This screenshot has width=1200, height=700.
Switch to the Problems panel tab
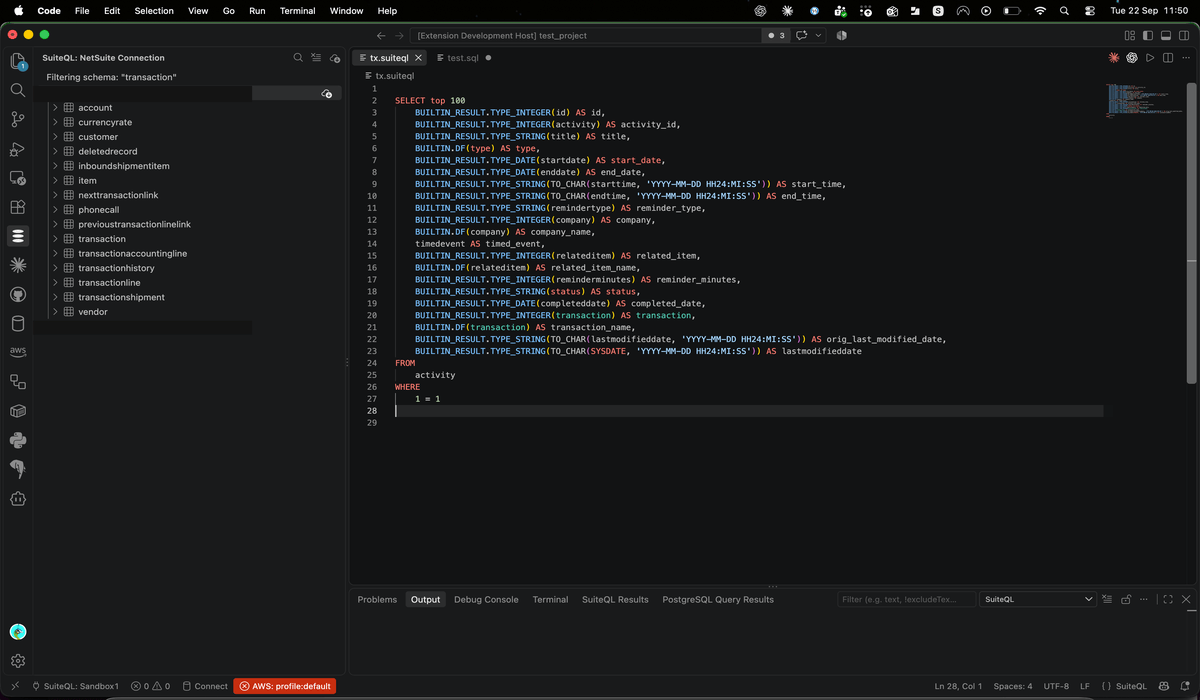[x=377, y=599]
